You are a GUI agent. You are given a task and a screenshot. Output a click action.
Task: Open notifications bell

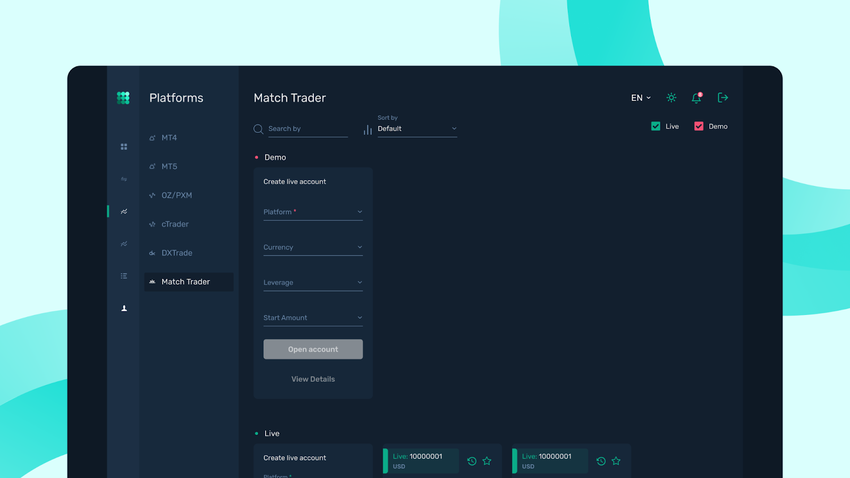(697, 98)
